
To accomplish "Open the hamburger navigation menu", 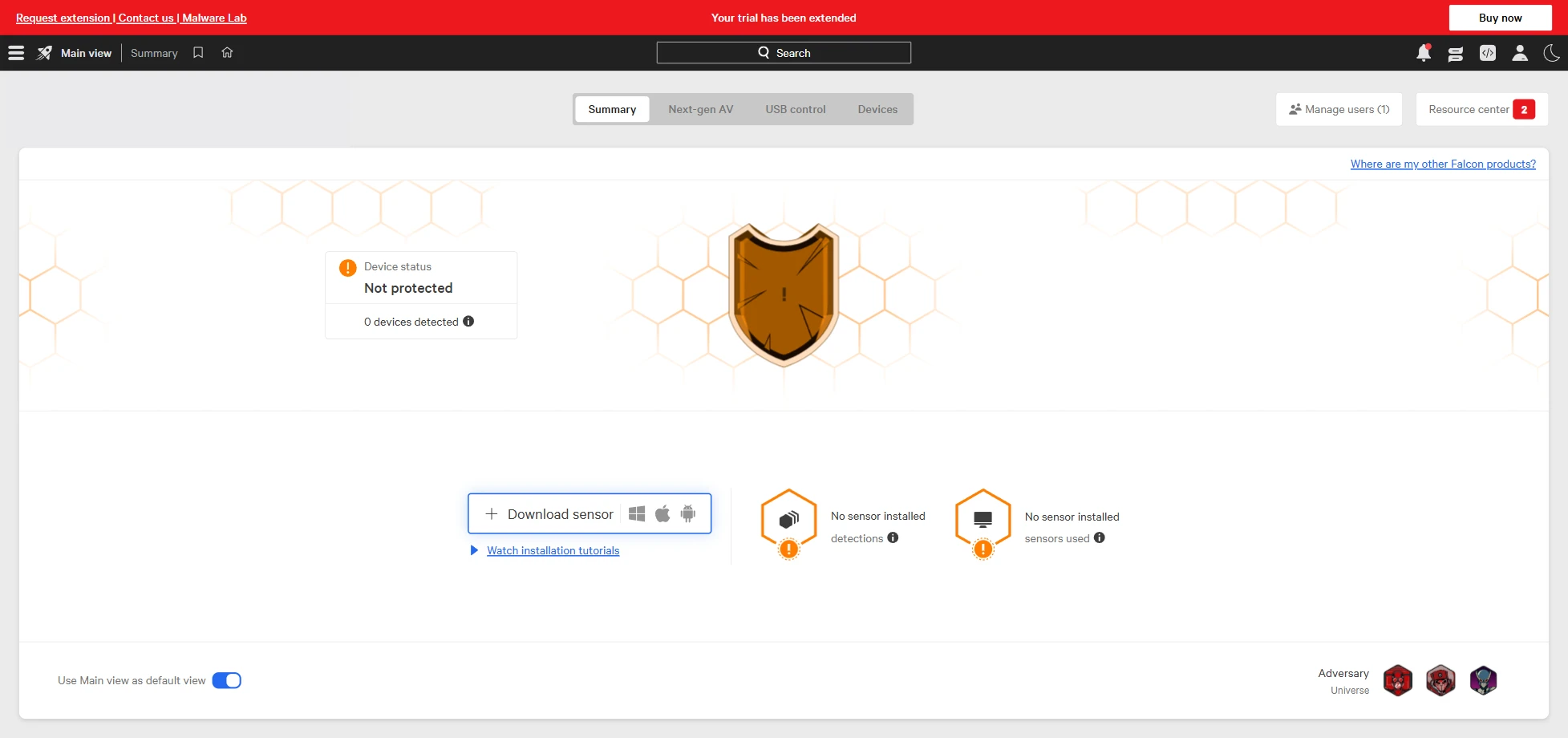I will (x=16, y=53).
